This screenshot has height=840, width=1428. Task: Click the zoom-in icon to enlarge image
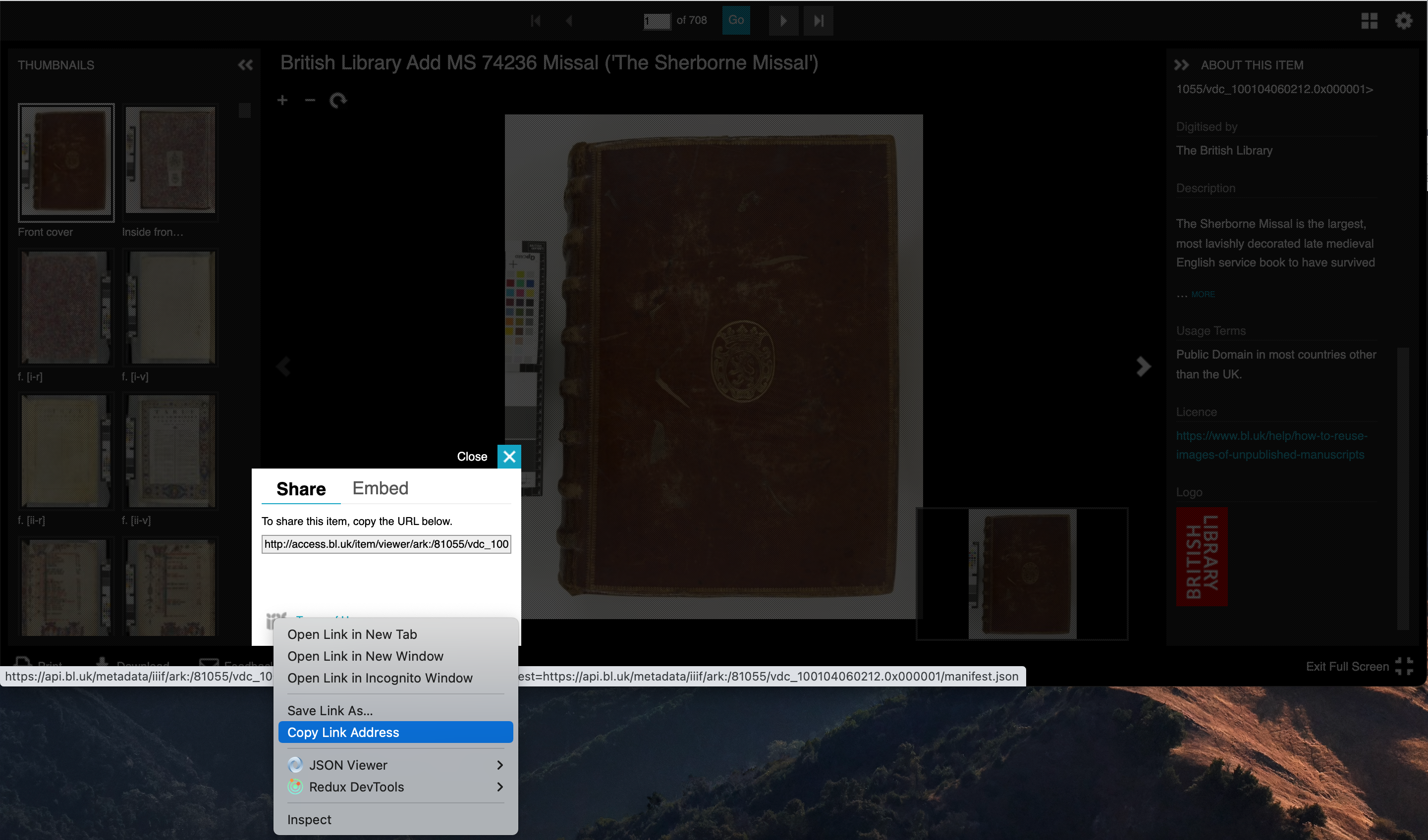coord(283,100)
